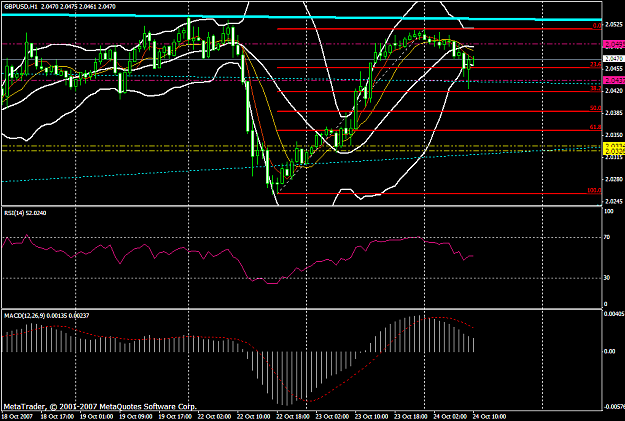Click the 23 Oct 10:00 time label

[372, 417]
